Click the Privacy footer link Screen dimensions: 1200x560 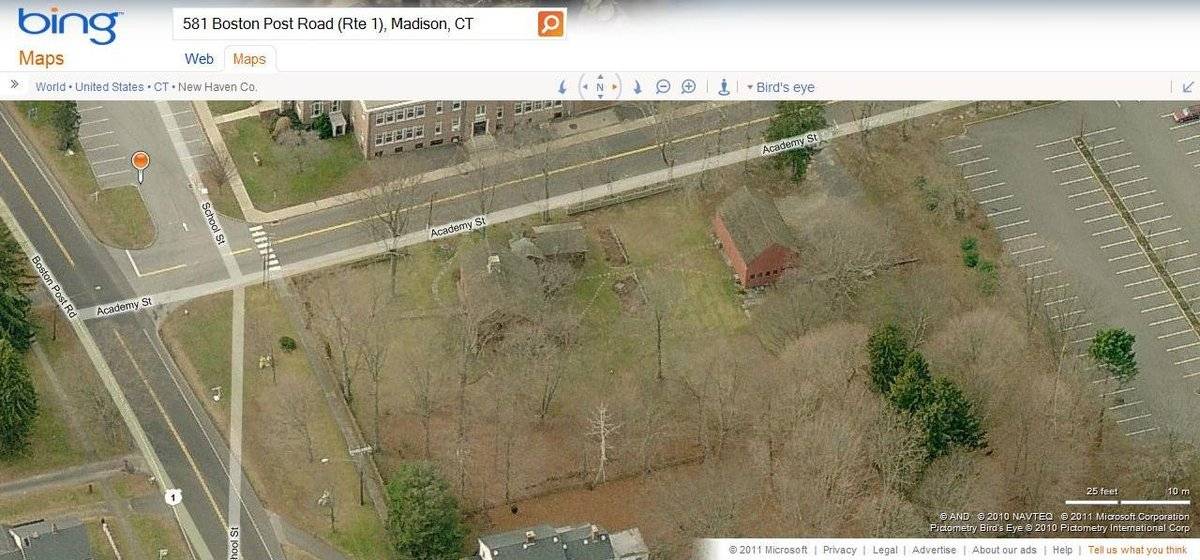point(840,550)
